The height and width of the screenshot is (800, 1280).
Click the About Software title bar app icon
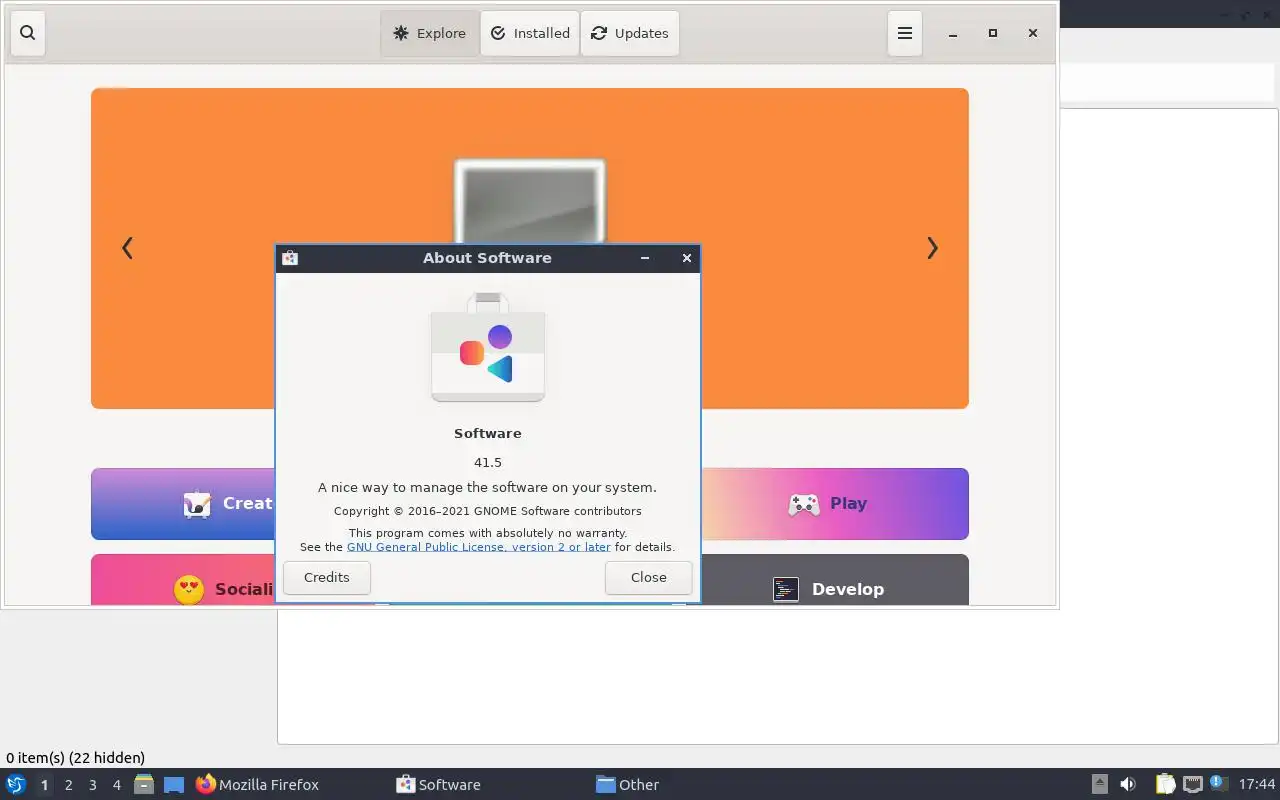coord(290,258)
